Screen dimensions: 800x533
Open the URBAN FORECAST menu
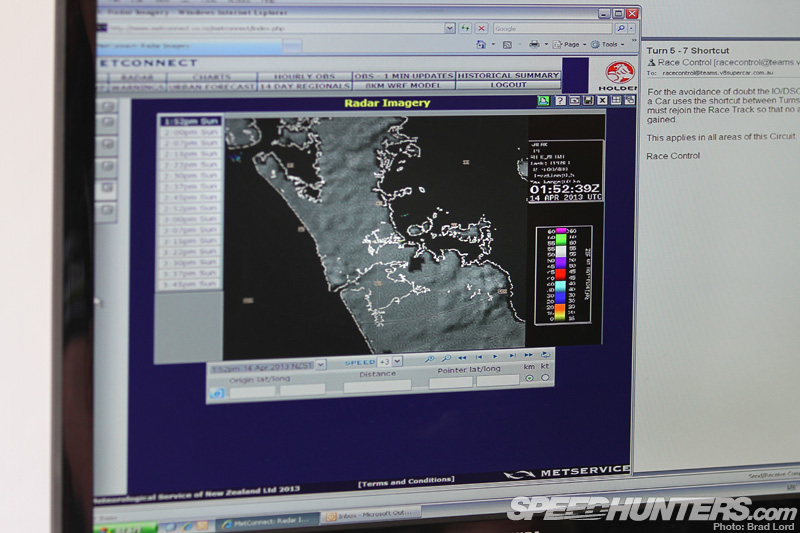pyautogui.click(x=212, y=87)
